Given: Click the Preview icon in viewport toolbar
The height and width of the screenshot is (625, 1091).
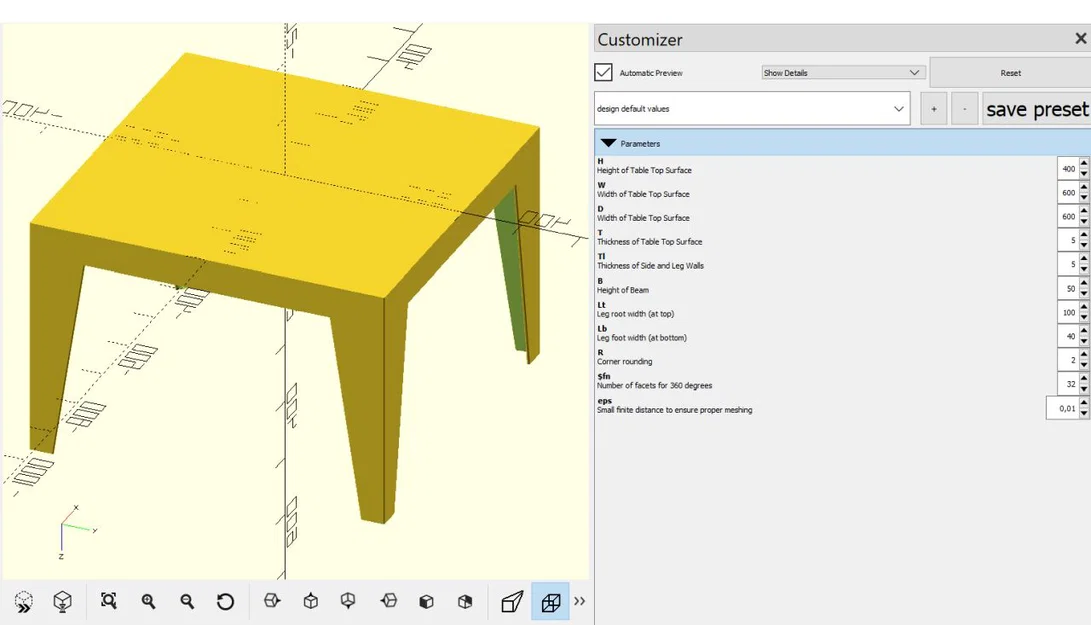Looking at the screenshot, I should [24, 601].
